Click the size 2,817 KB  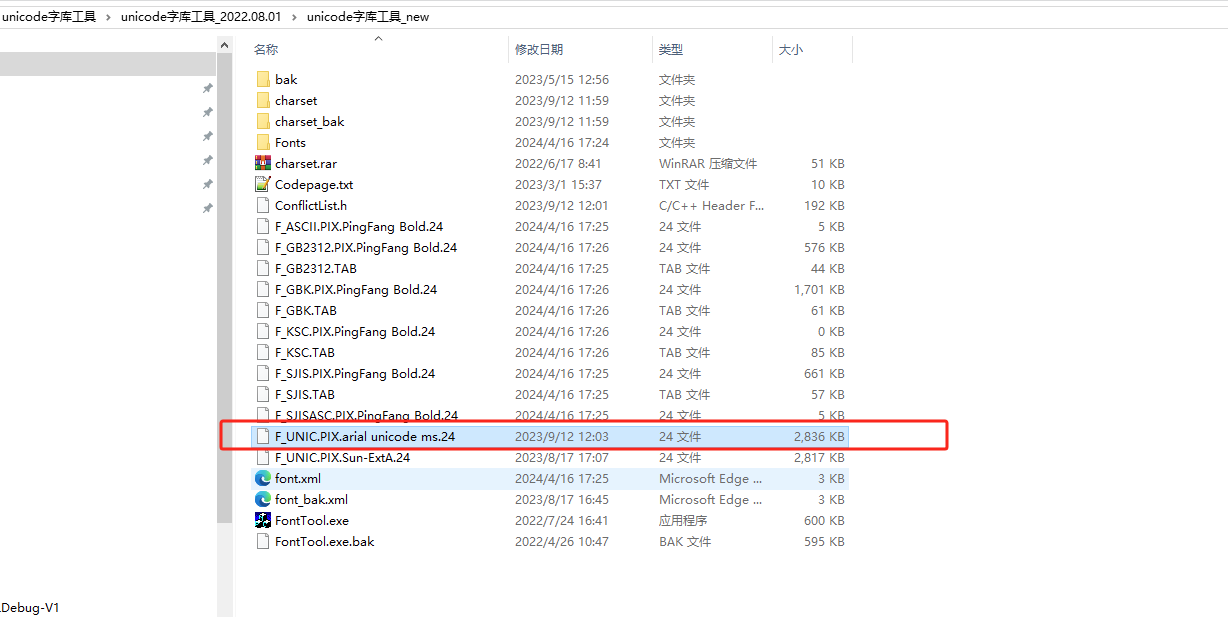819,457
